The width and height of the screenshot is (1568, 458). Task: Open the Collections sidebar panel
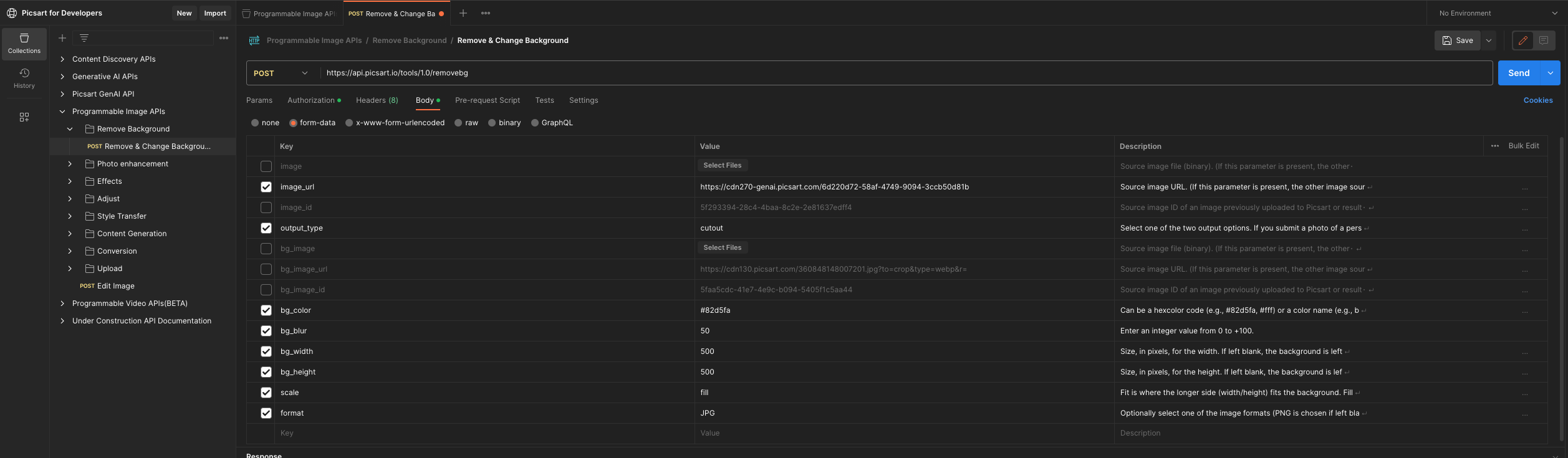pyautogui.click(x=24, y=44)
